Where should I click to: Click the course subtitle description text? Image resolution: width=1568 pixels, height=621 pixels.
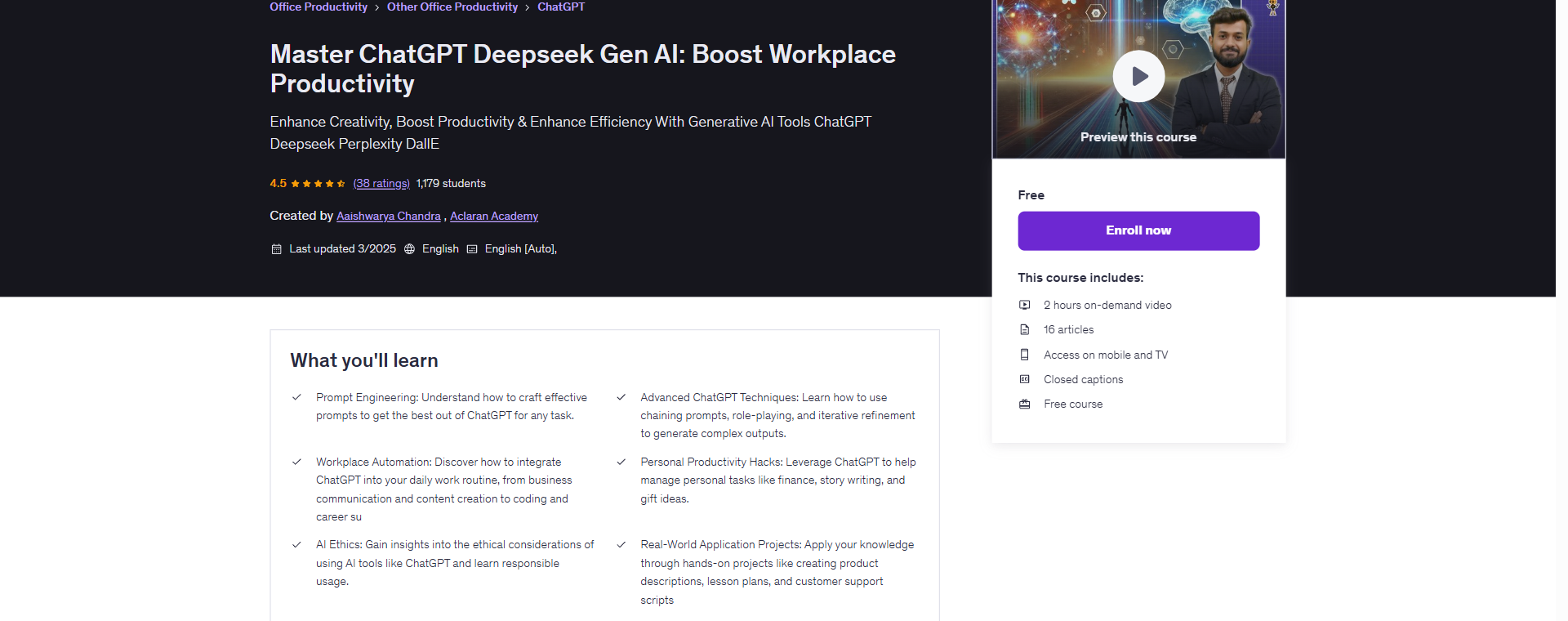[570, 132]
